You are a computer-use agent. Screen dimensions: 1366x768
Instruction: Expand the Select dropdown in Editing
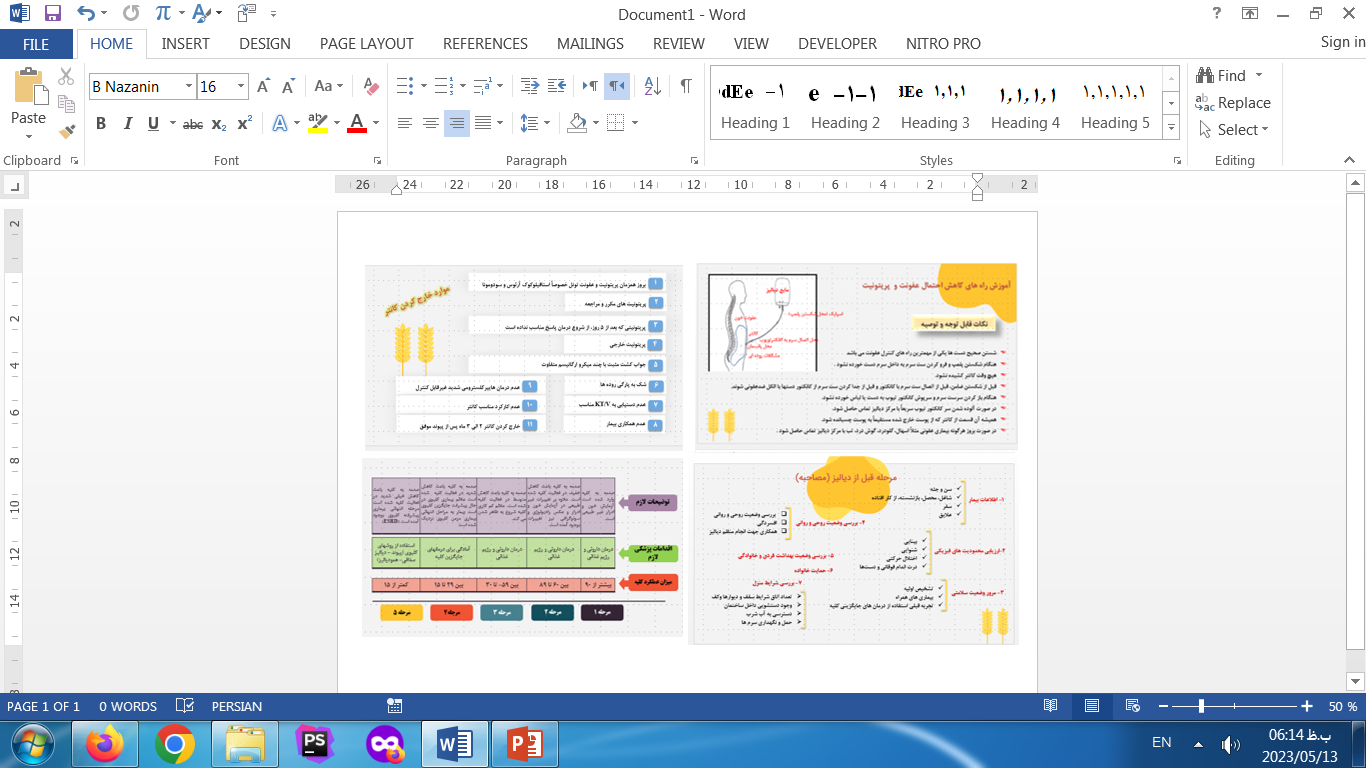1242,130
